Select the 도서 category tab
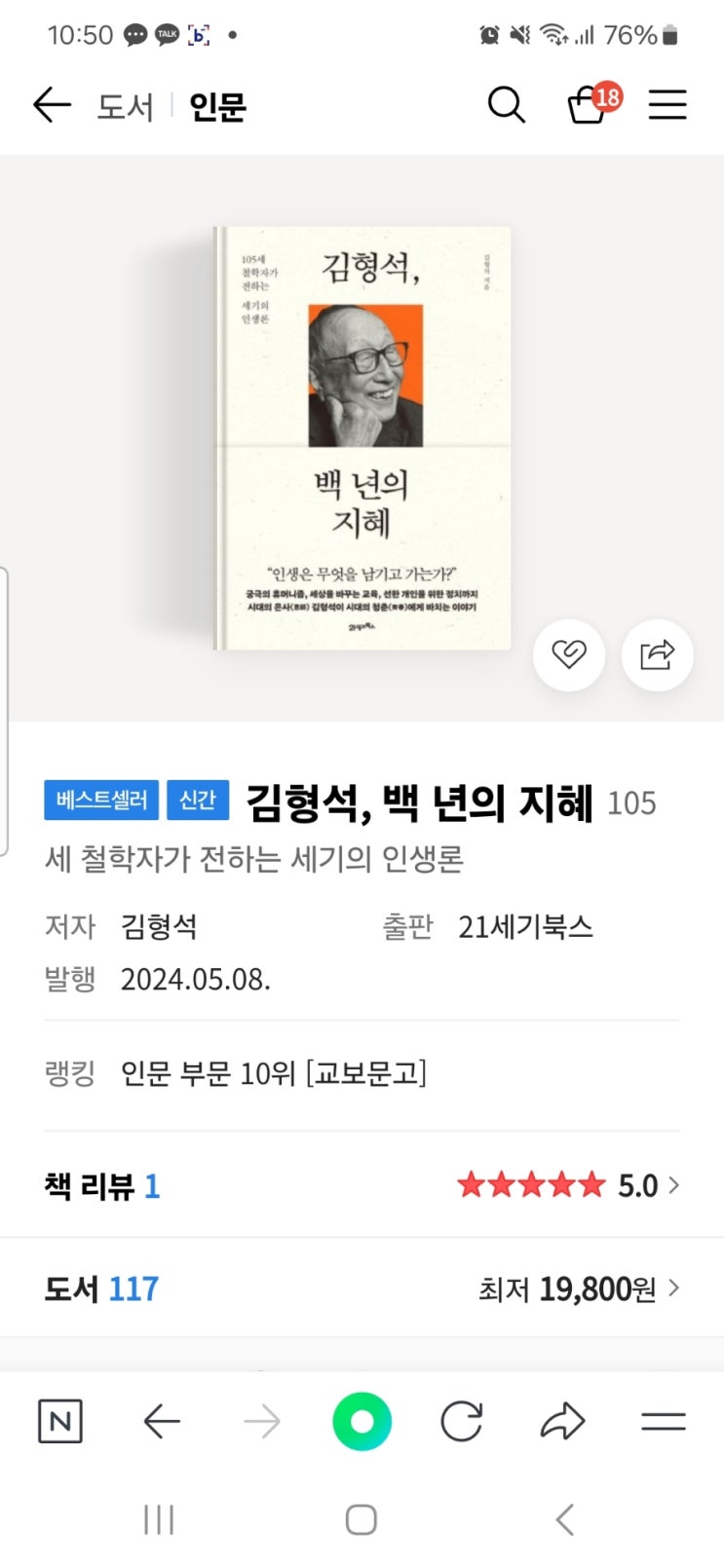 125,106
